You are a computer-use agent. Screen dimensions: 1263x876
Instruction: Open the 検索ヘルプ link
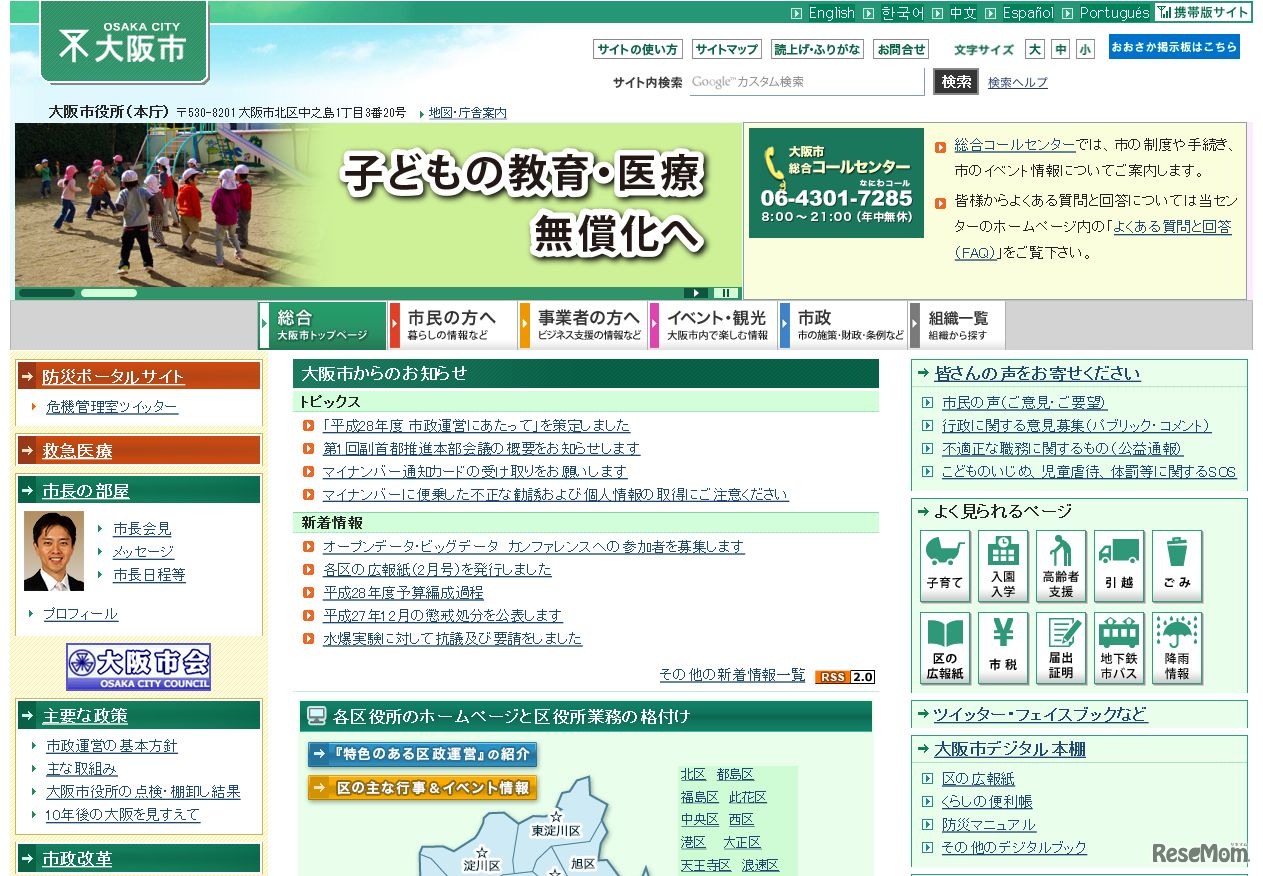pos(1018,83)
